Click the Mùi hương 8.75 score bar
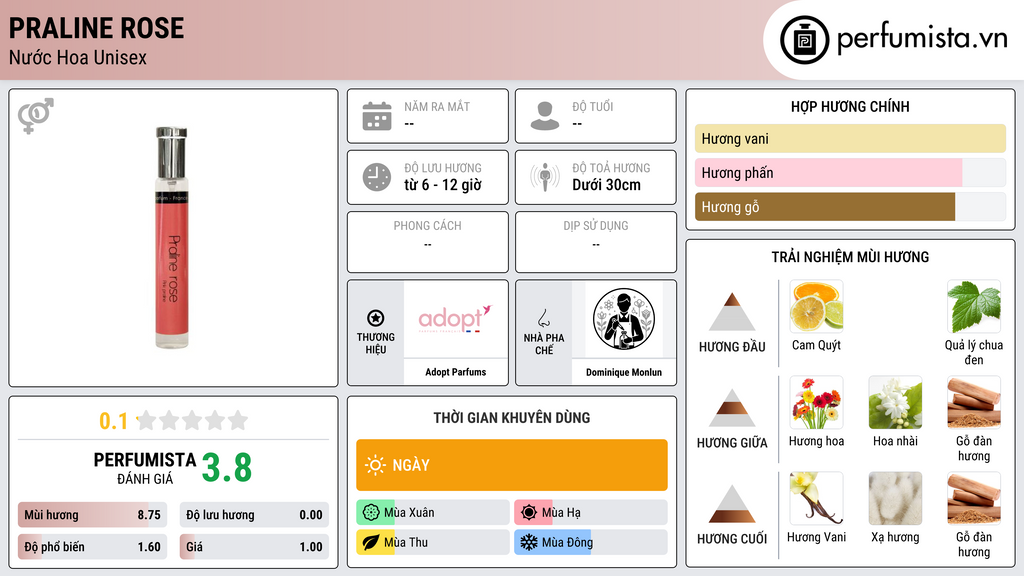 (92, 515)
